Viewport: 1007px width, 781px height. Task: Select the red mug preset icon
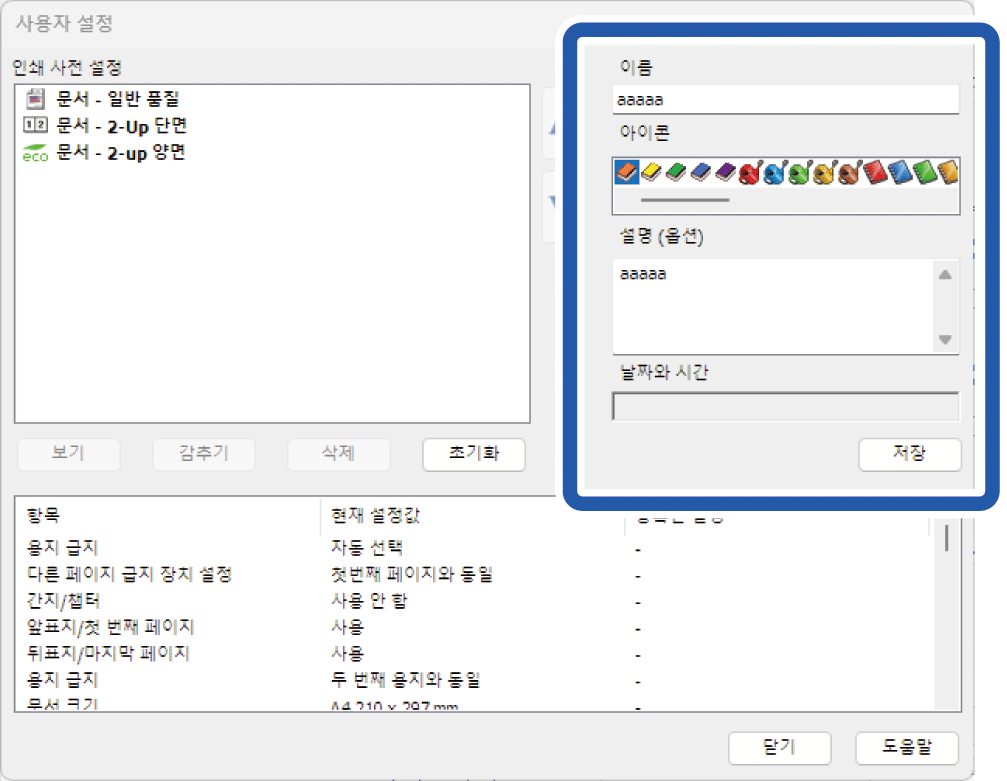(750, 173)
